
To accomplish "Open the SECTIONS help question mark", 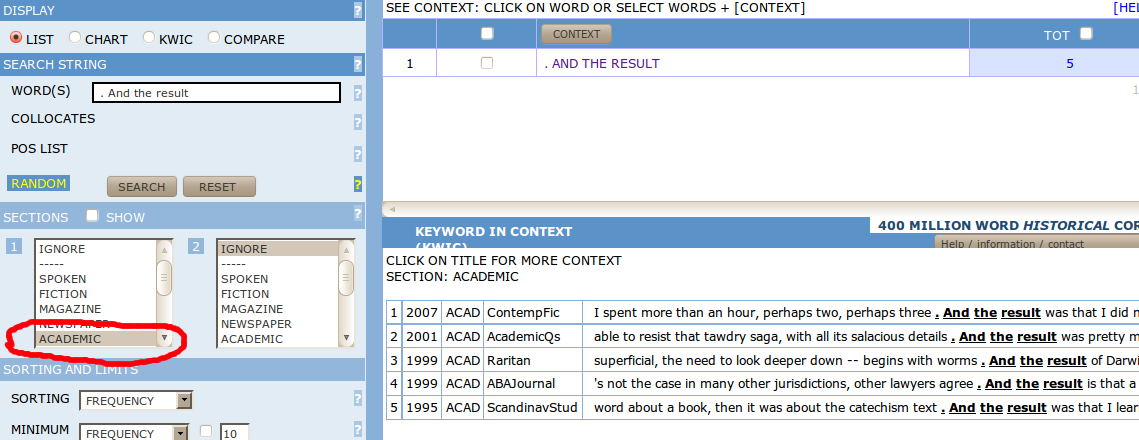I will [358, 214].
